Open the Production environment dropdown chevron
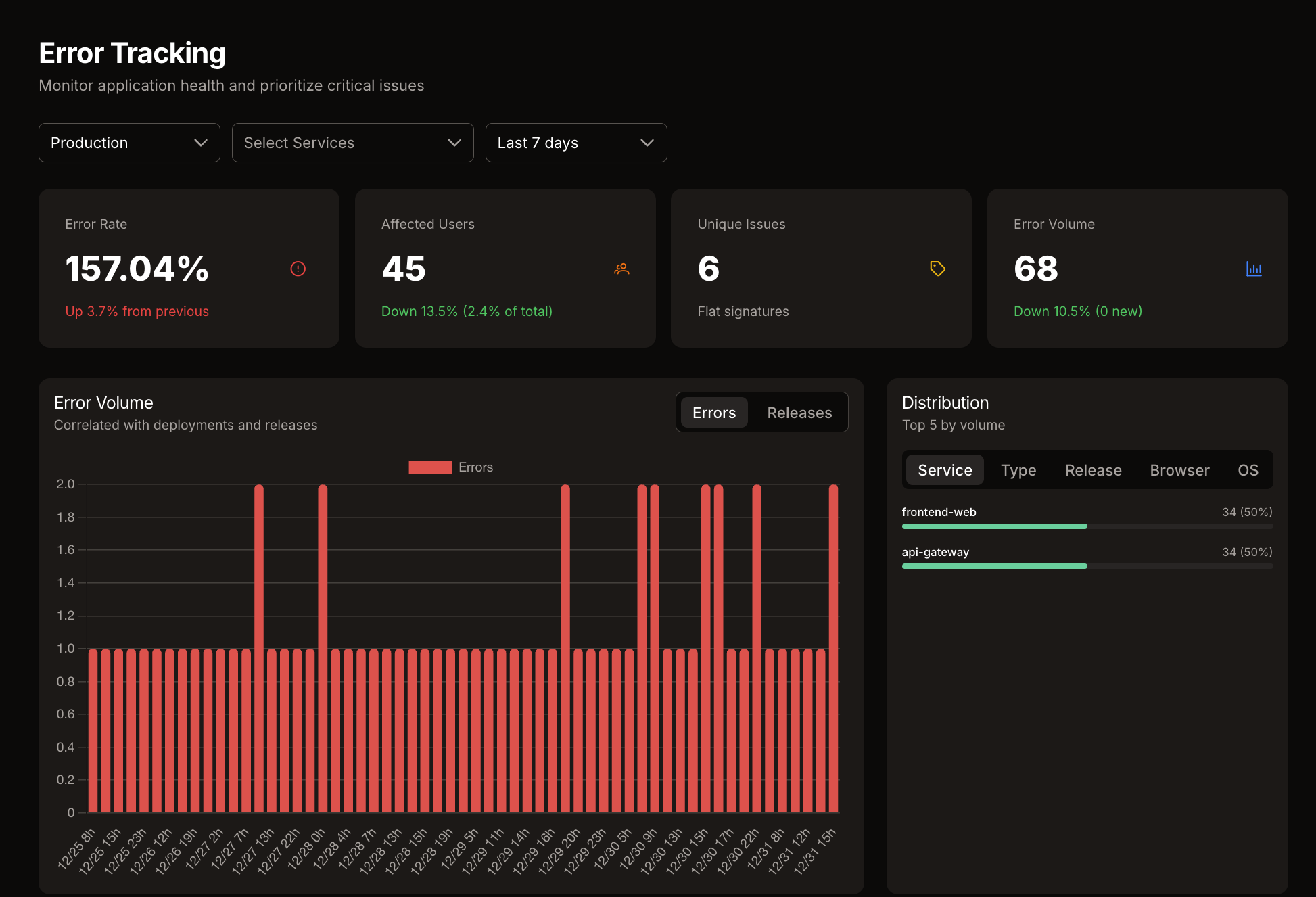 201,143
